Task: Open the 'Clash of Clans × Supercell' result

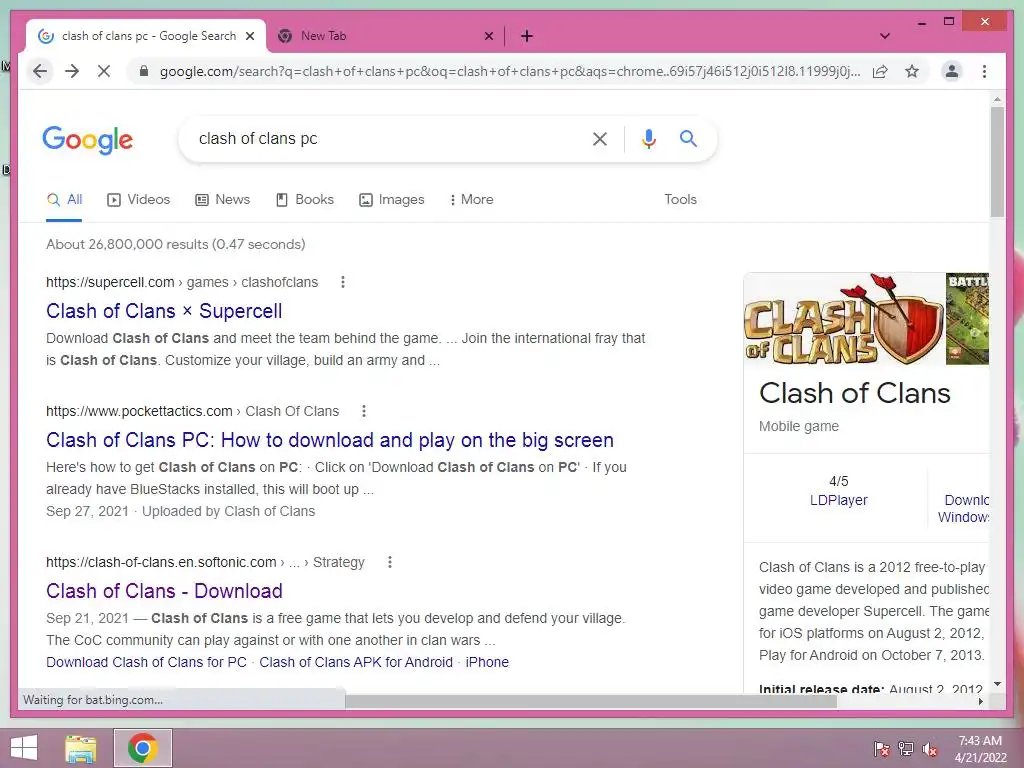Action: [164, 311]
